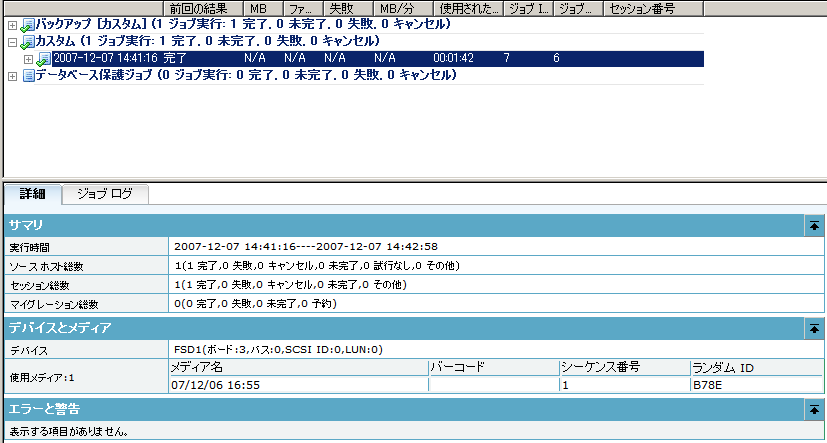Sort by the 失敗 column header
Screen dimensions: 827x443
click(x=348, y=8)
